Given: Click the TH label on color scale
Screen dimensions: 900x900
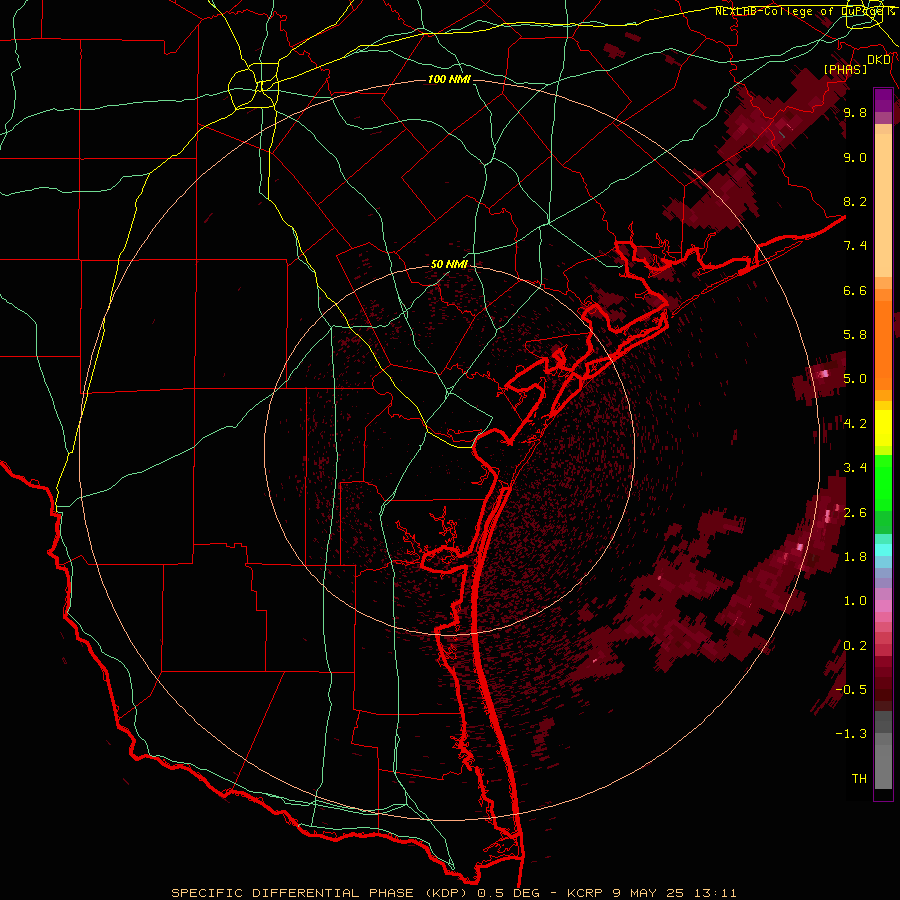Looking at the screenshot, I should [x=859, y=779].
